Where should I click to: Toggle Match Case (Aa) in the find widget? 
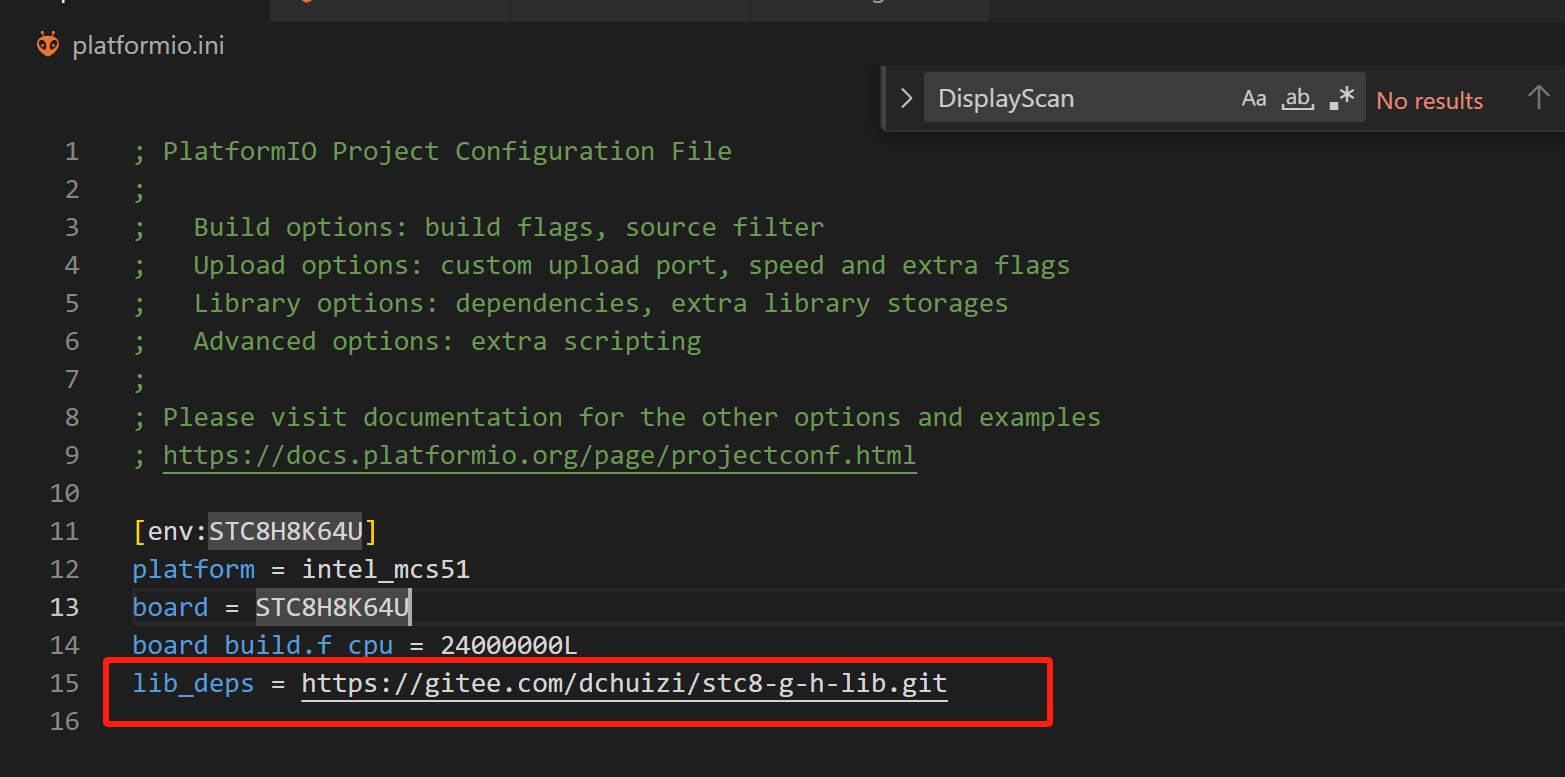(1253, 98)
